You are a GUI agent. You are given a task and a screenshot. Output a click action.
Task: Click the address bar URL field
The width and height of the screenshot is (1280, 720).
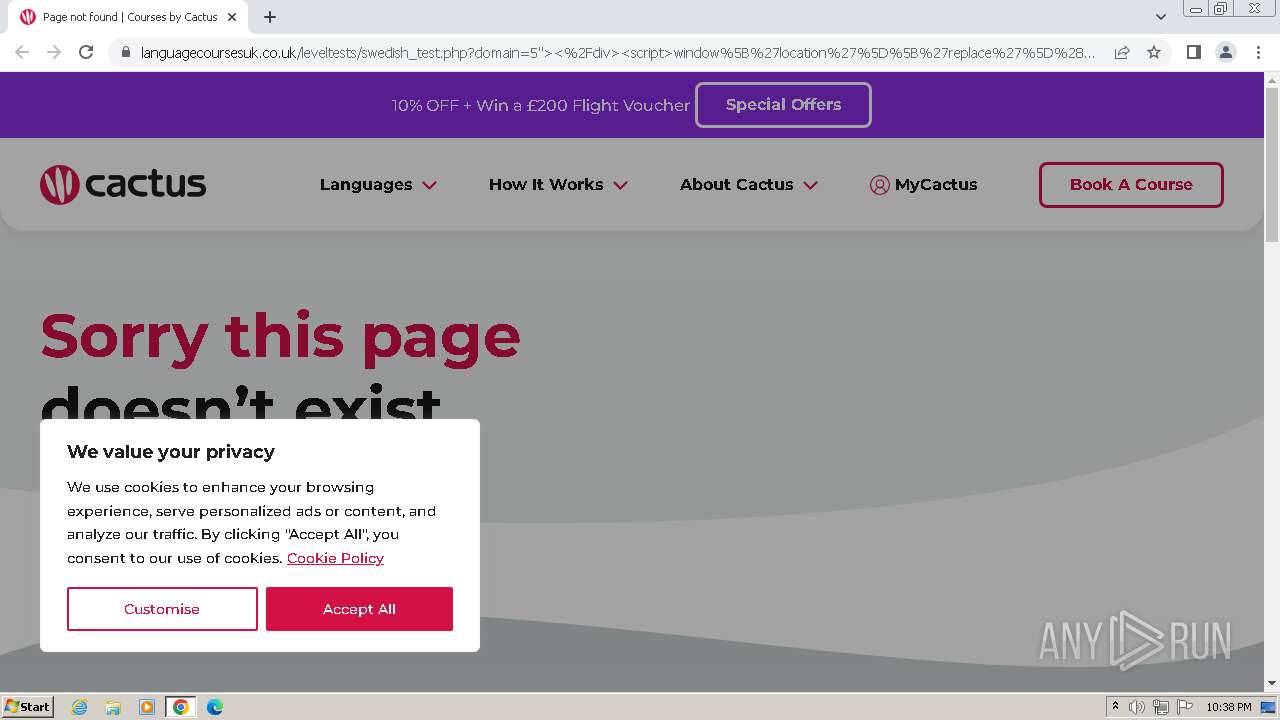click(x=618, y=52)
